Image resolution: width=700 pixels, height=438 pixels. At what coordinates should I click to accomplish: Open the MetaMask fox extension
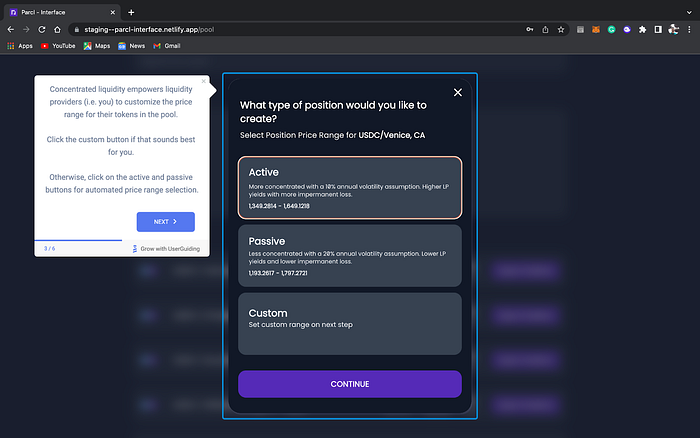tap(596, 29)
